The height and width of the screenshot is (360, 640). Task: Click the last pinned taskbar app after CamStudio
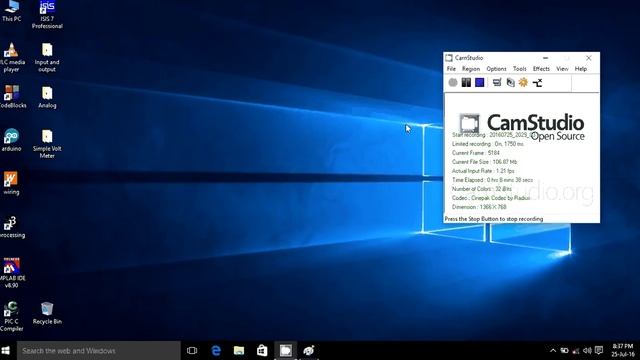(x=309, y=351)
